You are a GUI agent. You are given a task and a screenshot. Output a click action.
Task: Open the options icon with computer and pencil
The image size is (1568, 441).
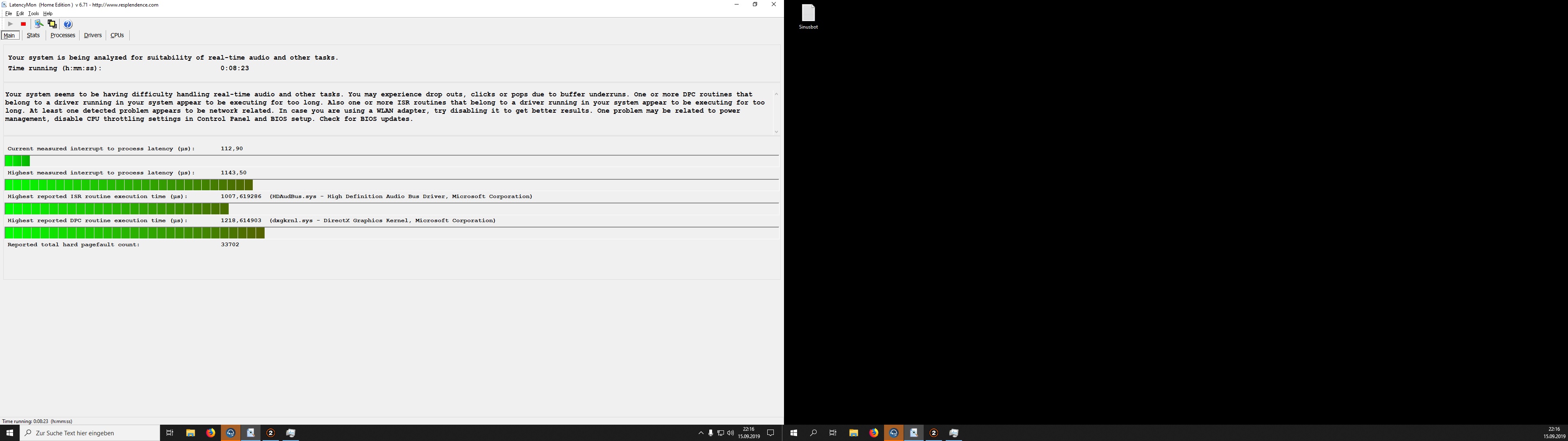[x=38, y=24]
